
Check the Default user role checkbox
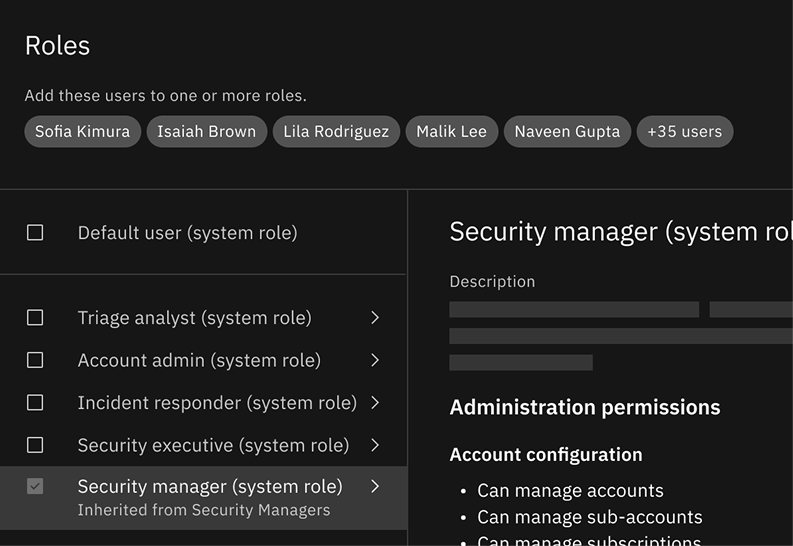(x=35, y=233)
